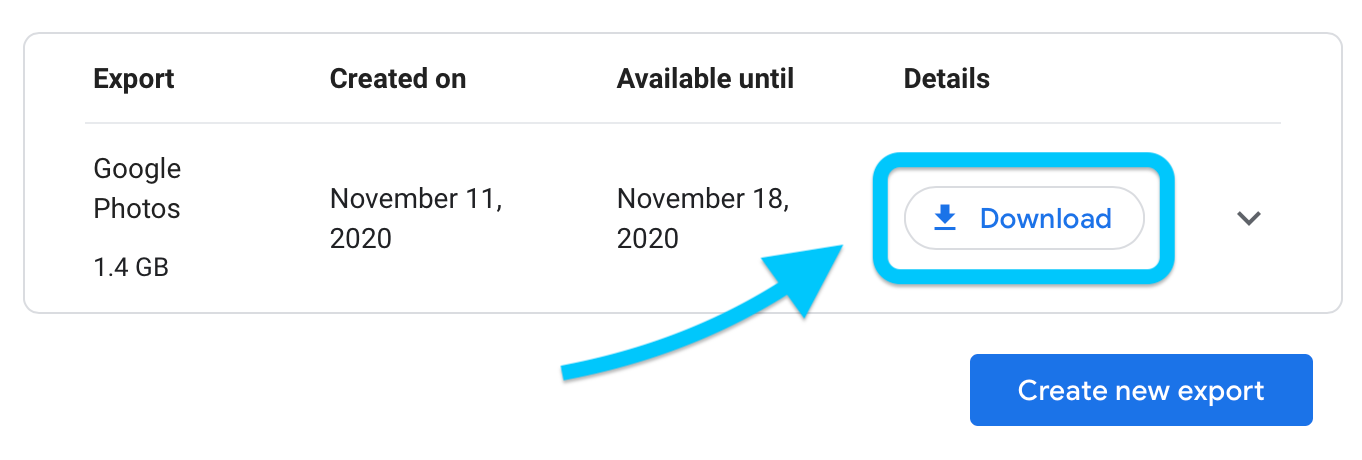Click the word Download in the button
This screenshot has width=1362, height=460.
coord(1046,218)
